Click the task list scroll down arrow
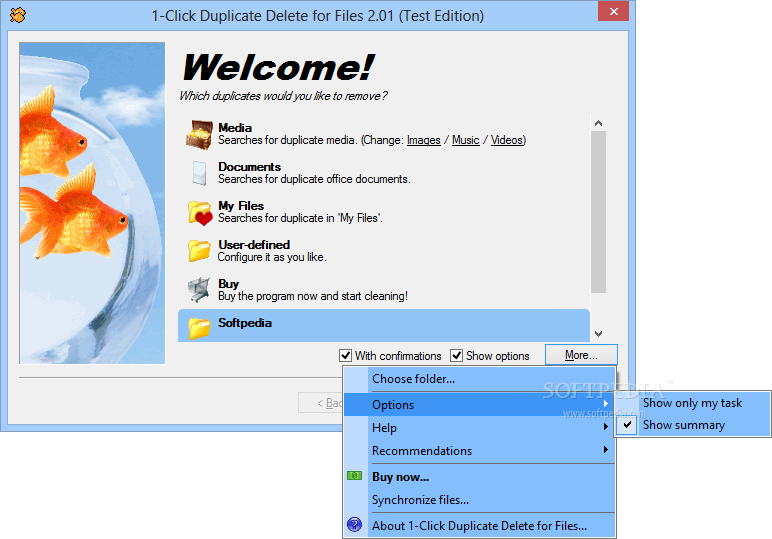 (598, 334)
